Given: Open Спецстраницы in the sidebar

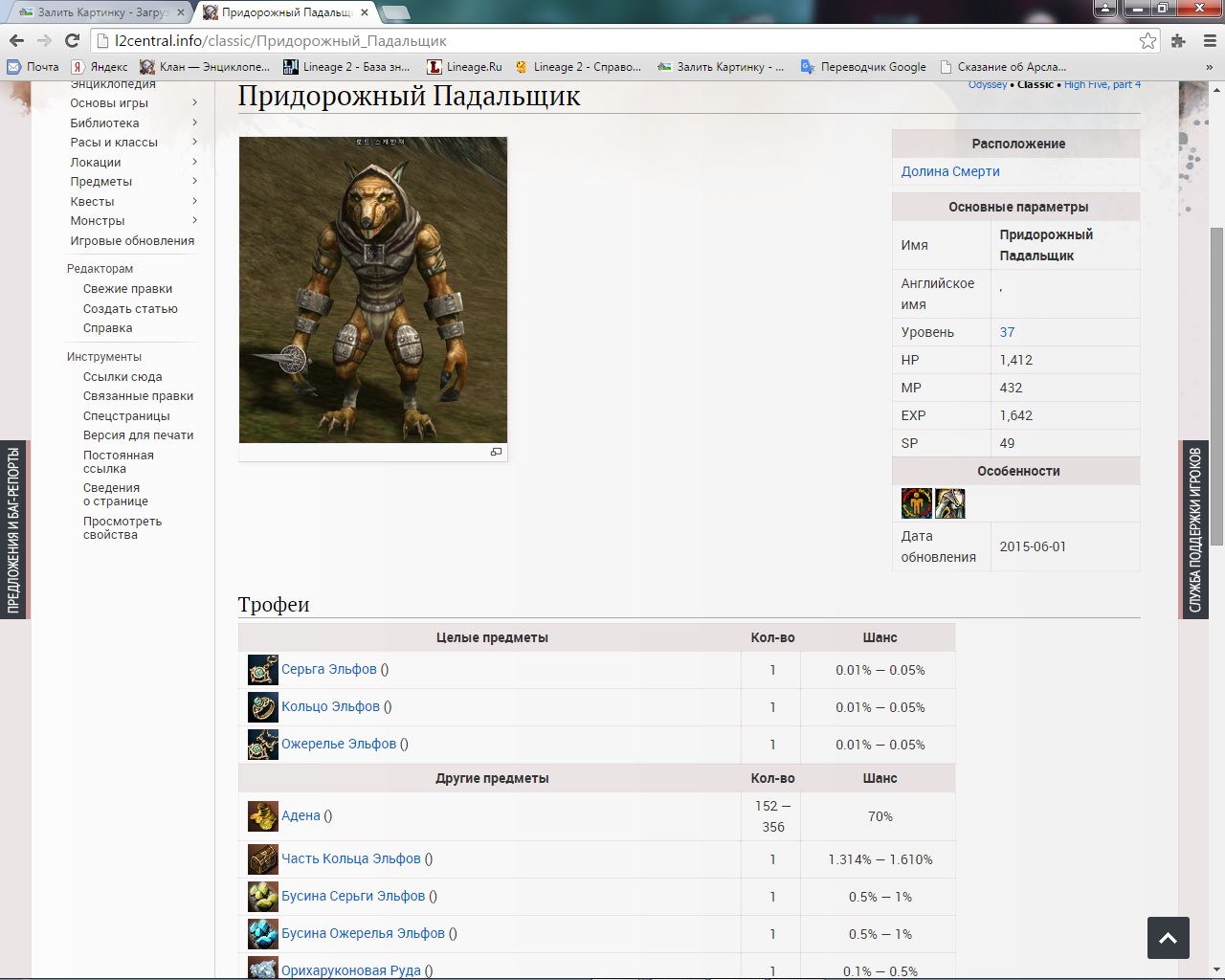Looking at the screenshot, I should point(126,415).
